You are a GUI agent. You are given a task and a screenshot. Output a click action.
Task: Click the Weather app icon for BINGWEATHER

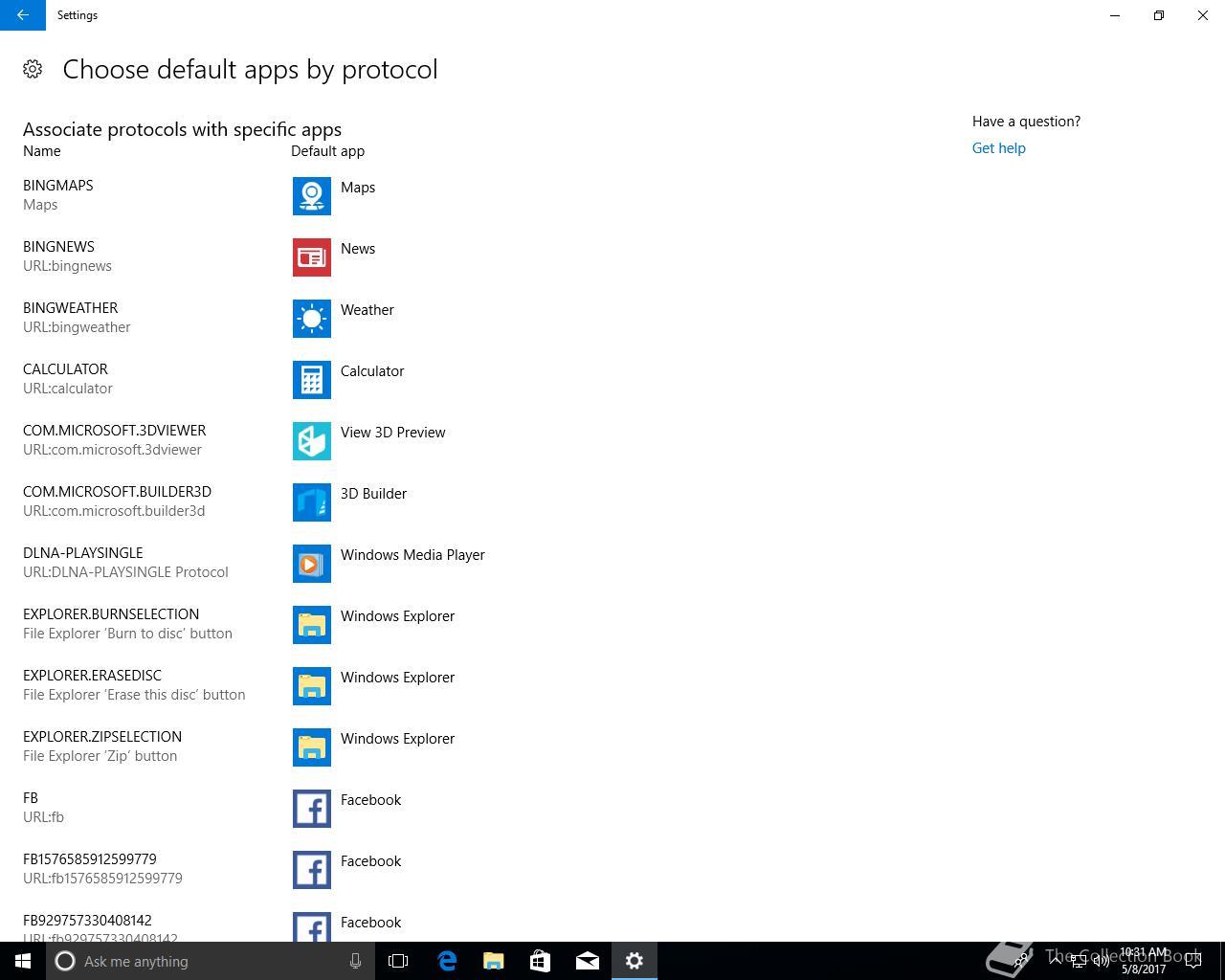(312, 319)
